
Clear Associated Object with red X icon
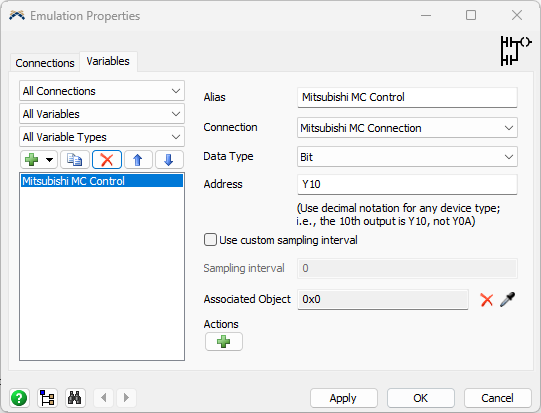486,299
